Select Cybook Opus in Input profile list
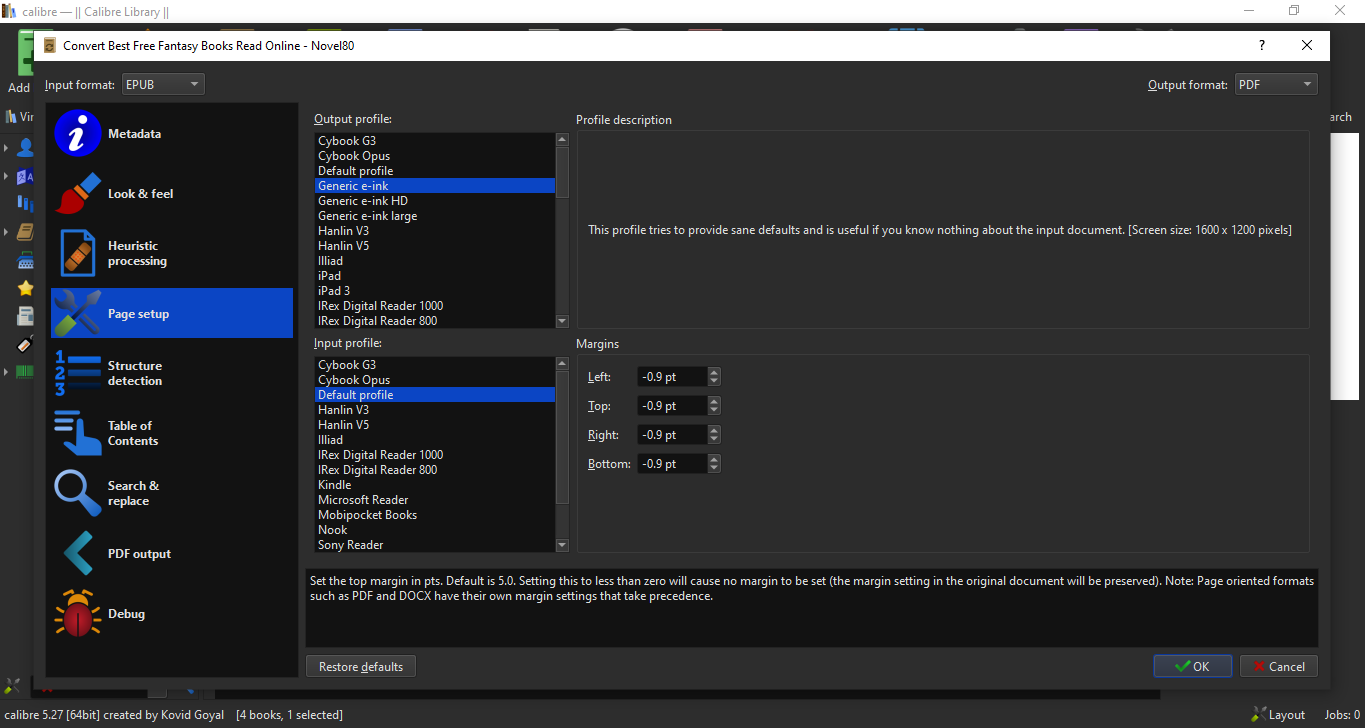Screen dimensions: 1365x728 pyautogui.click(x=435, y=380)
